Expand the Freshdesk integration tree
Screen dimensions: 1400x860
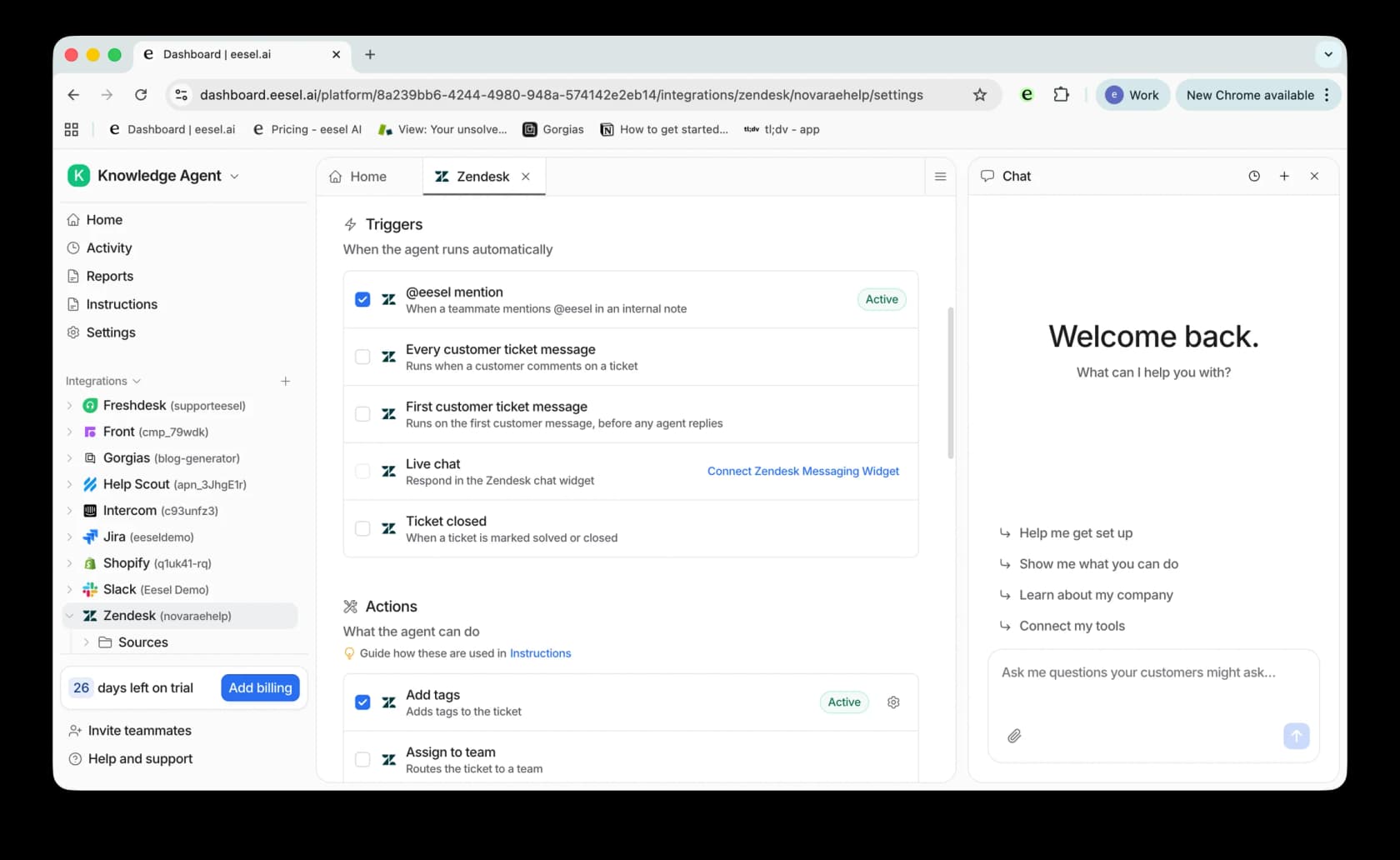(x=69, y=406)
